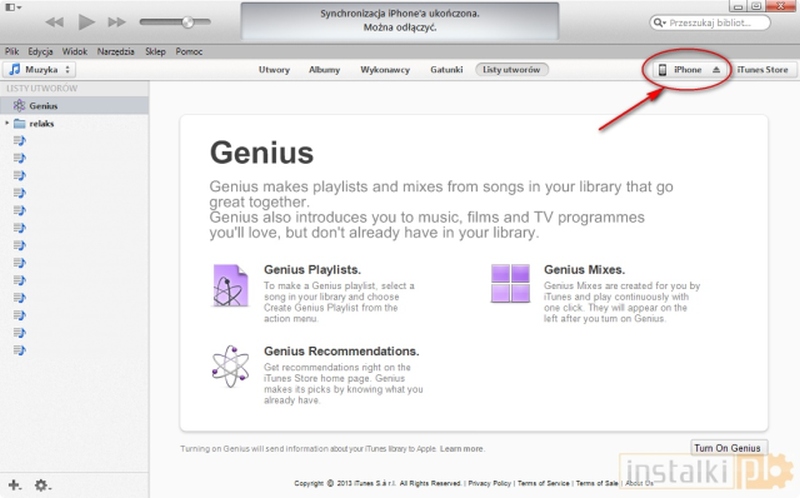The width and height of the screenshot is (800, 498).
Task: Open the Terms of Service link
Action: click(543, 483)
